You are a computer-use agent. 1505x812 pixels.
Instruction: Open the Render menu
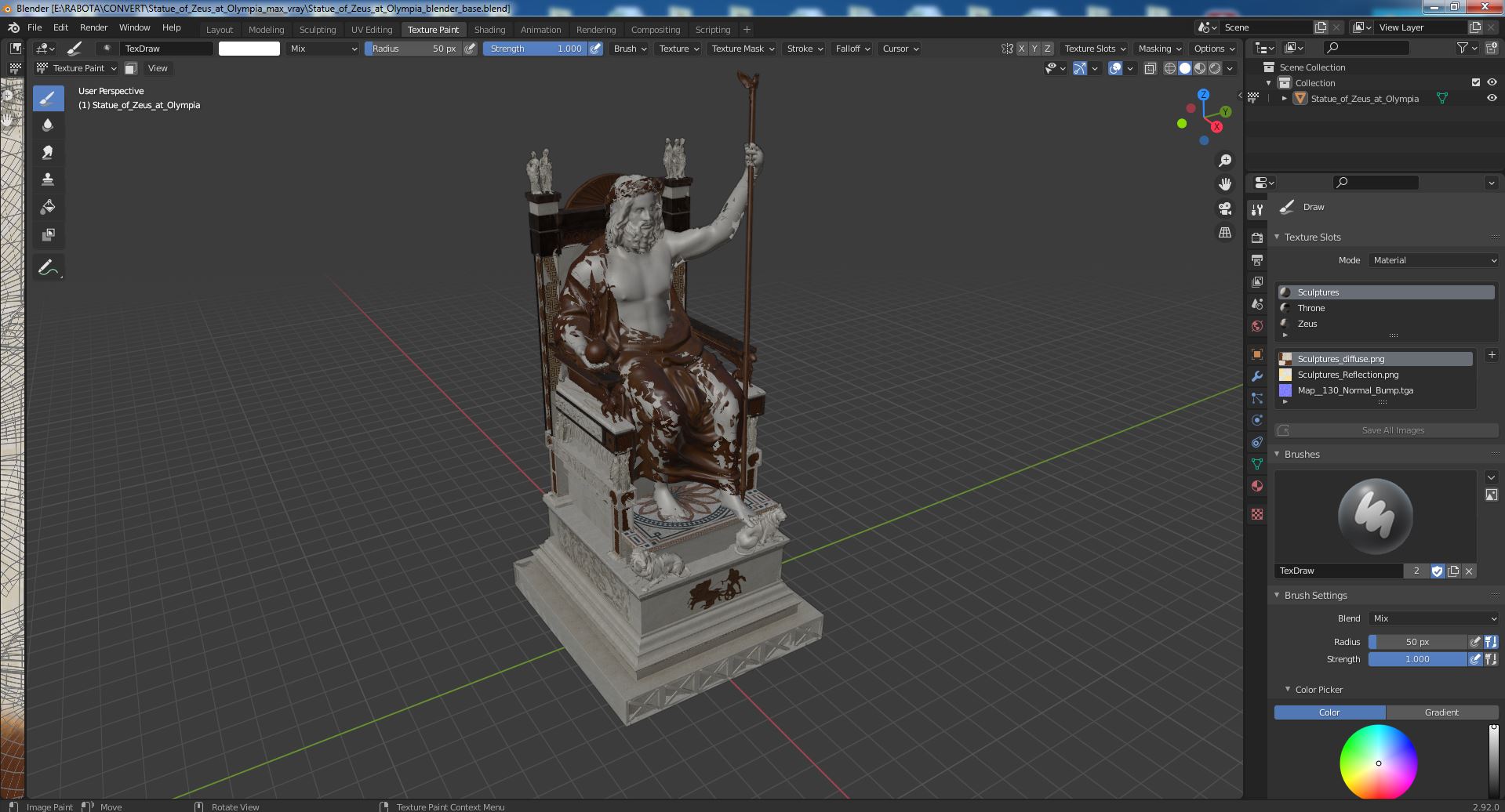point(93,27)
